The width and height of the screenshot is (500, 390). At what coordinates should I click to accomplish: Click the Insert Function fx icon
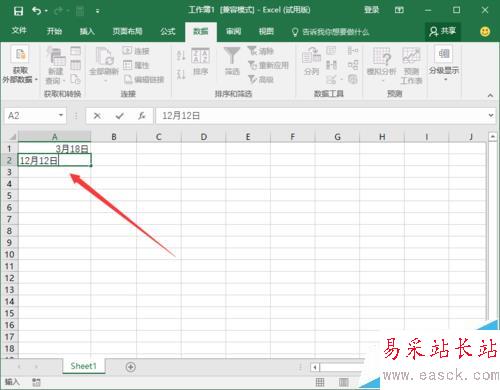coord(142,116)
